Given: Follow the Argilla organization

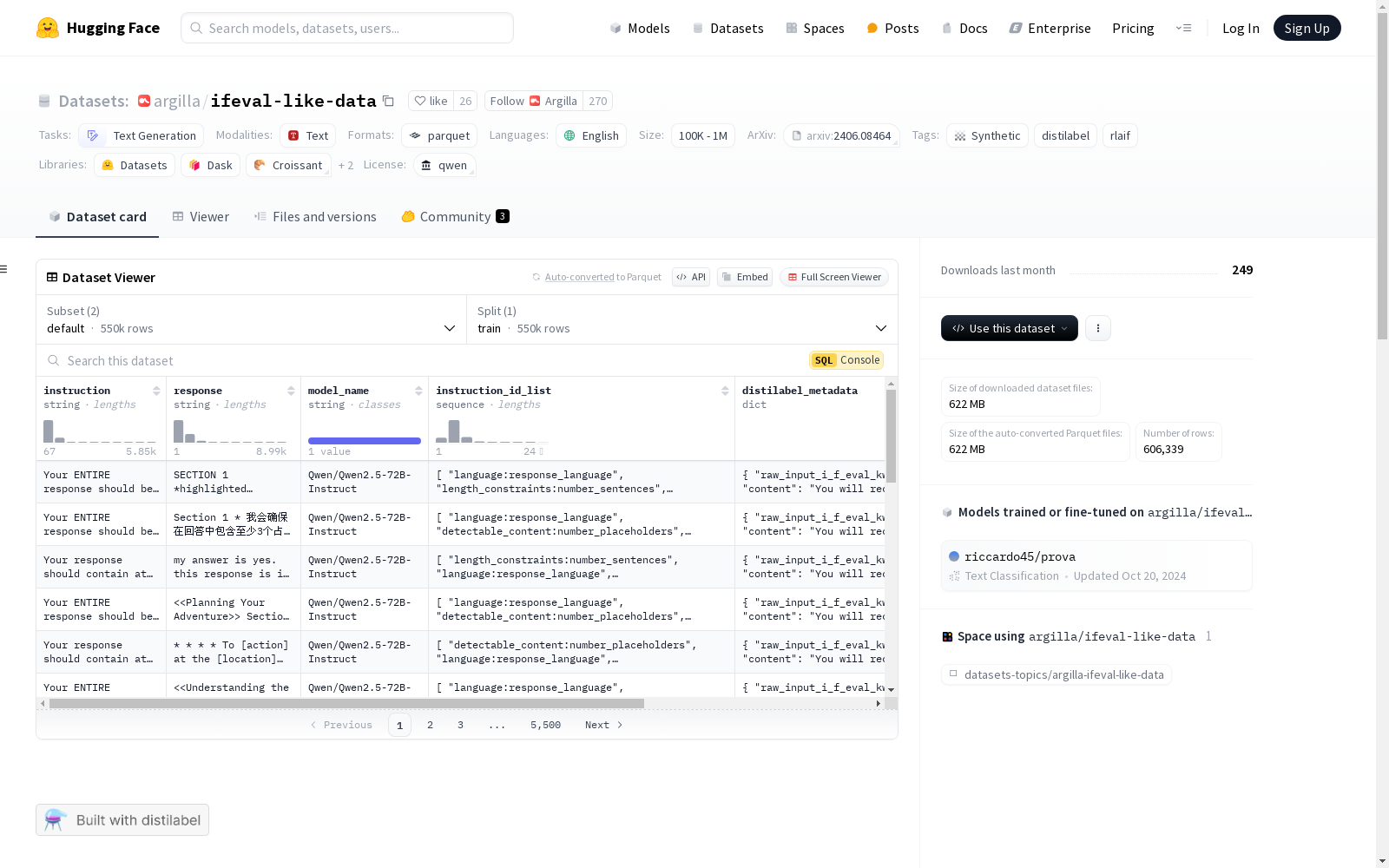Looking at the screenshot, I should tap(534, 102).
